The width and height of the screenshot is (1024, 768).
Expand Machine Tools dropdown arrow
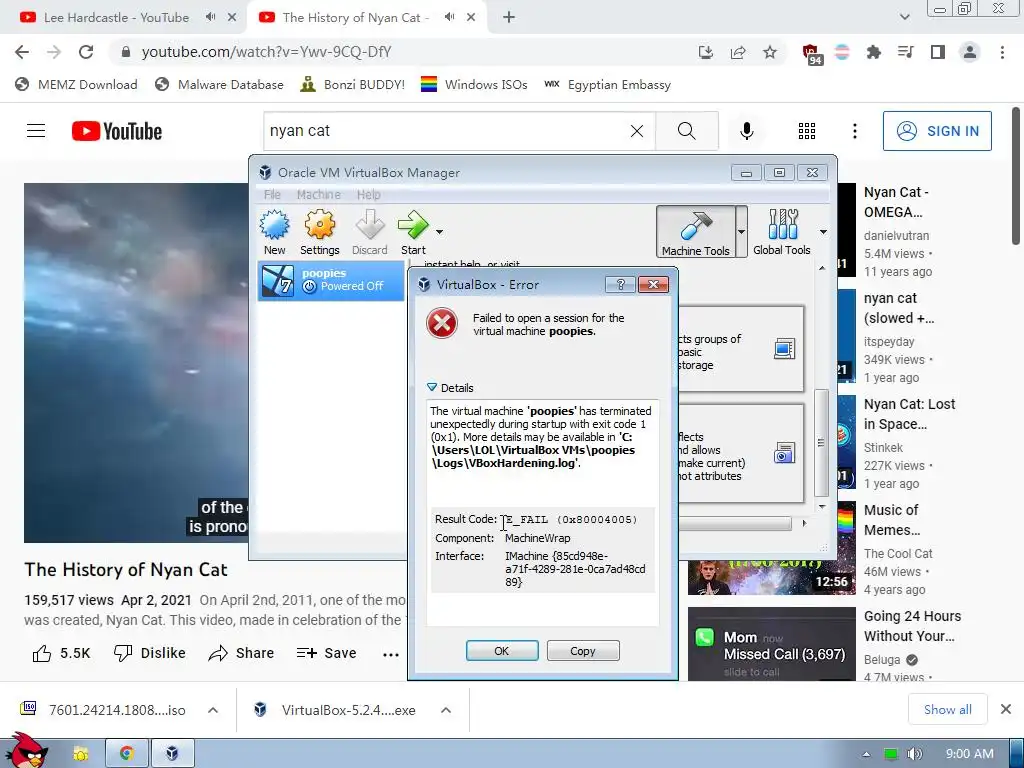[741, 231]
